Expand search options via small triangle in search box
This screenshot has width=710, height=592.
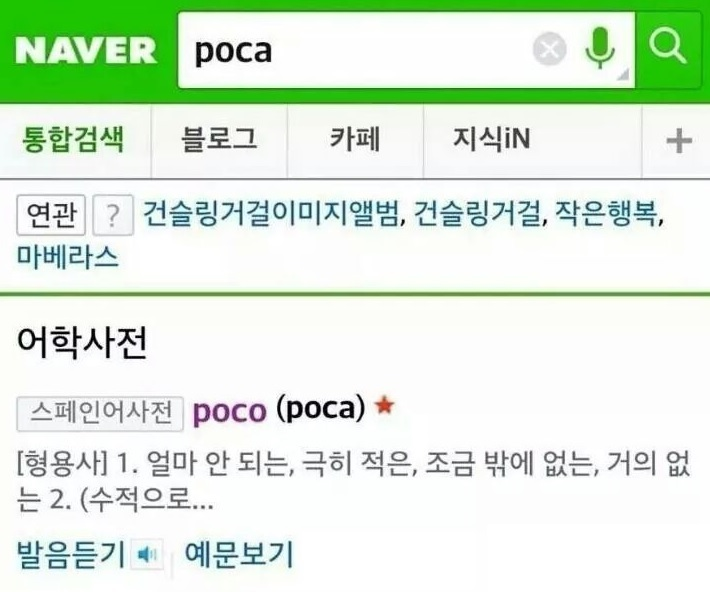coord(624,75)
